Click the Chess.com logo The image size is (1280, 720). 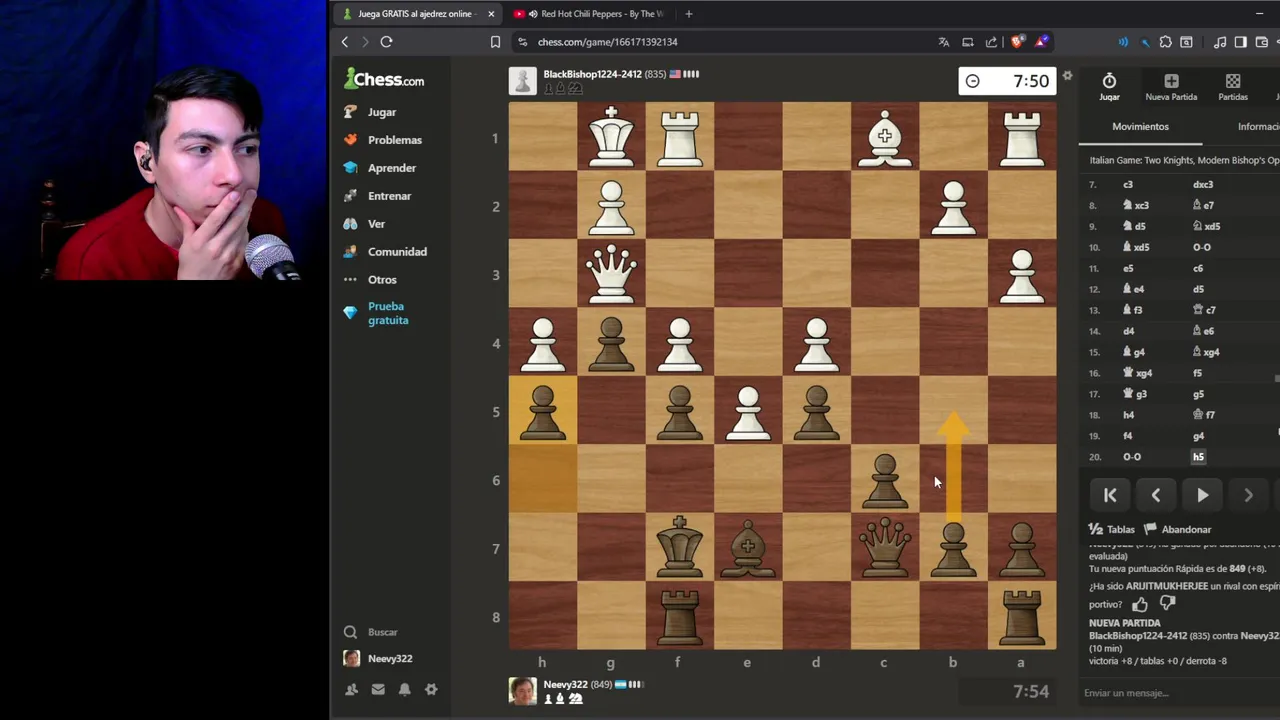[384, 79]
